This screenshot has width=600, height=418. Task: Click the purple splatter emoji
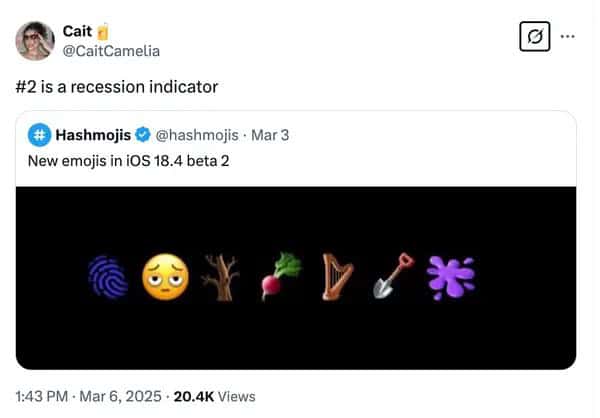coord(450,276)
